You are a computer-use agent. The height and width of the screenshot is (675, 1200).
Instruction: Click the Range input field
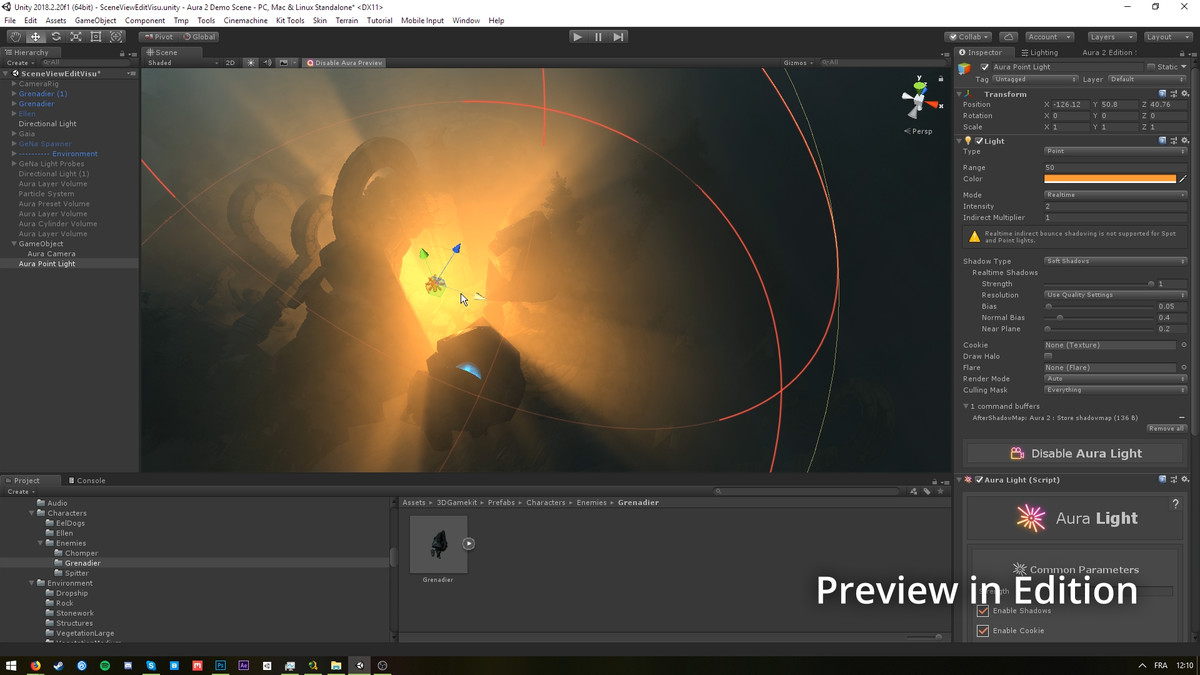pyautogui.click(x=1115, y=168)
